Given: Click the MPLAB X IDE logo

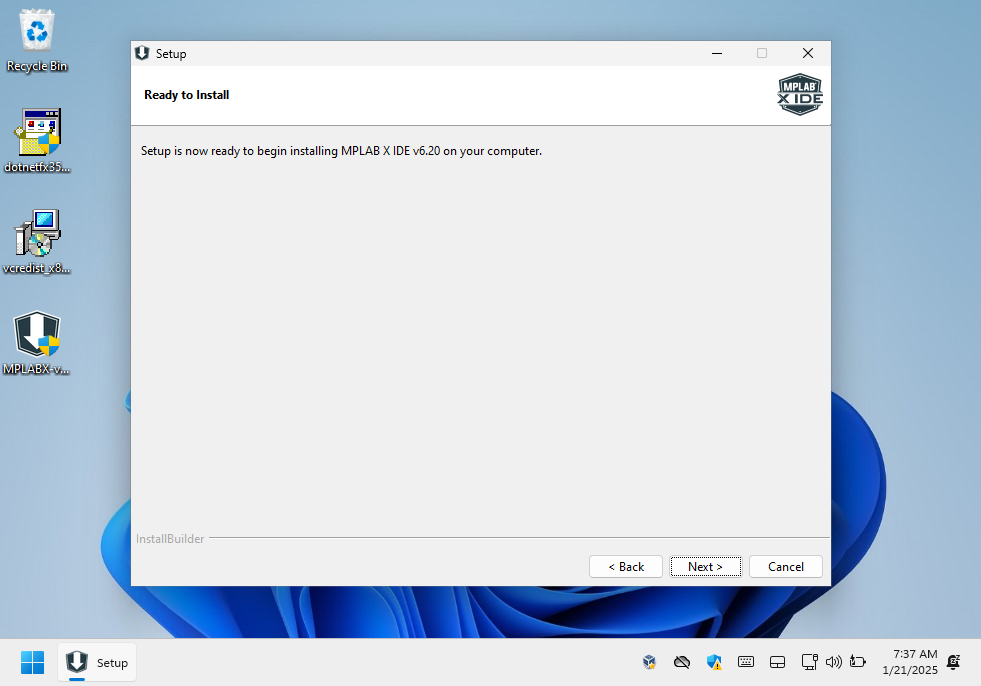Looking at the screenshot, I should tap(800, 95).
